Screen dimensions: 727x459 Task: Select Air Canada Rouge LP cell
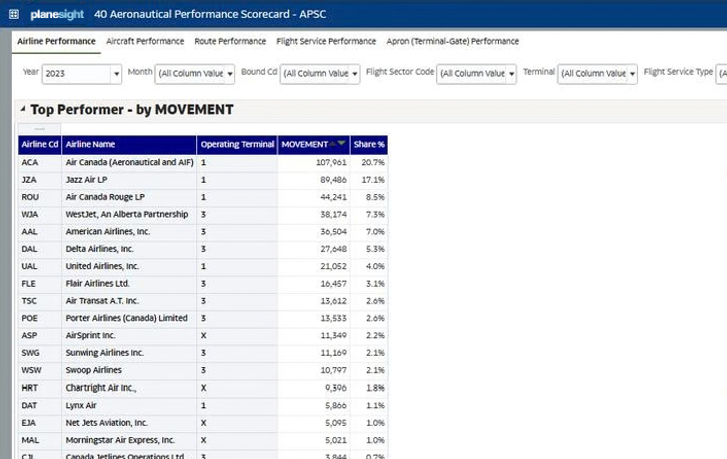pyautogui.click(x=129, y=197)
